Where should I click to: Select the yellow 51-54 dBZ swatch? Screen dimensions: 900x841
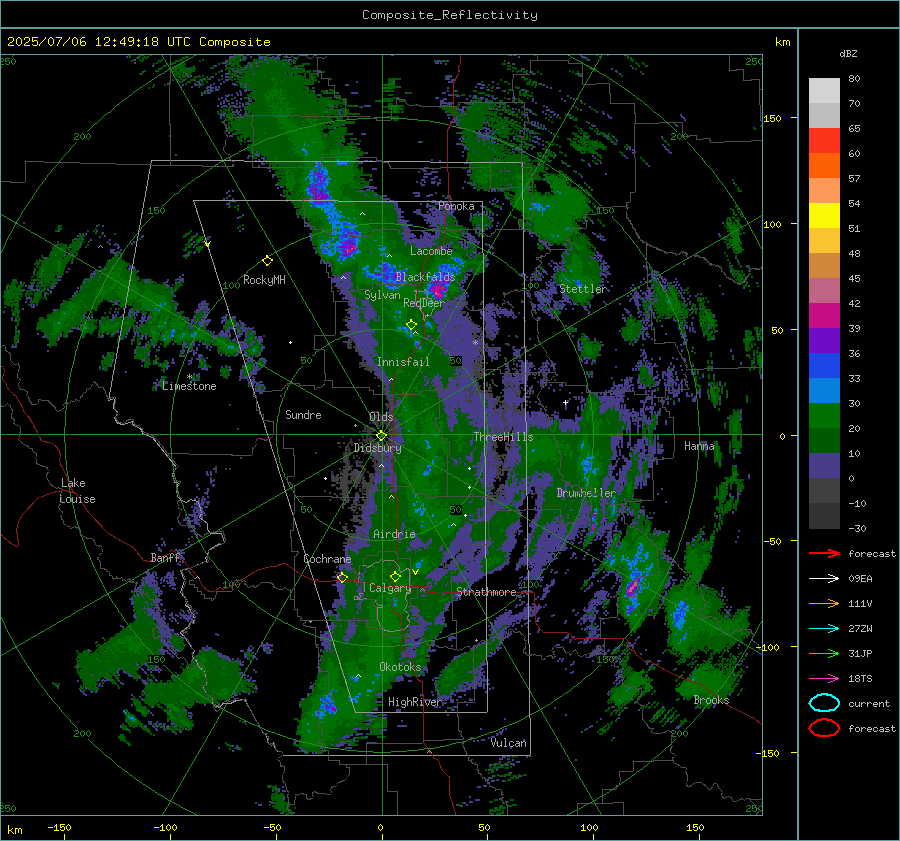click(x=824, y=215)
